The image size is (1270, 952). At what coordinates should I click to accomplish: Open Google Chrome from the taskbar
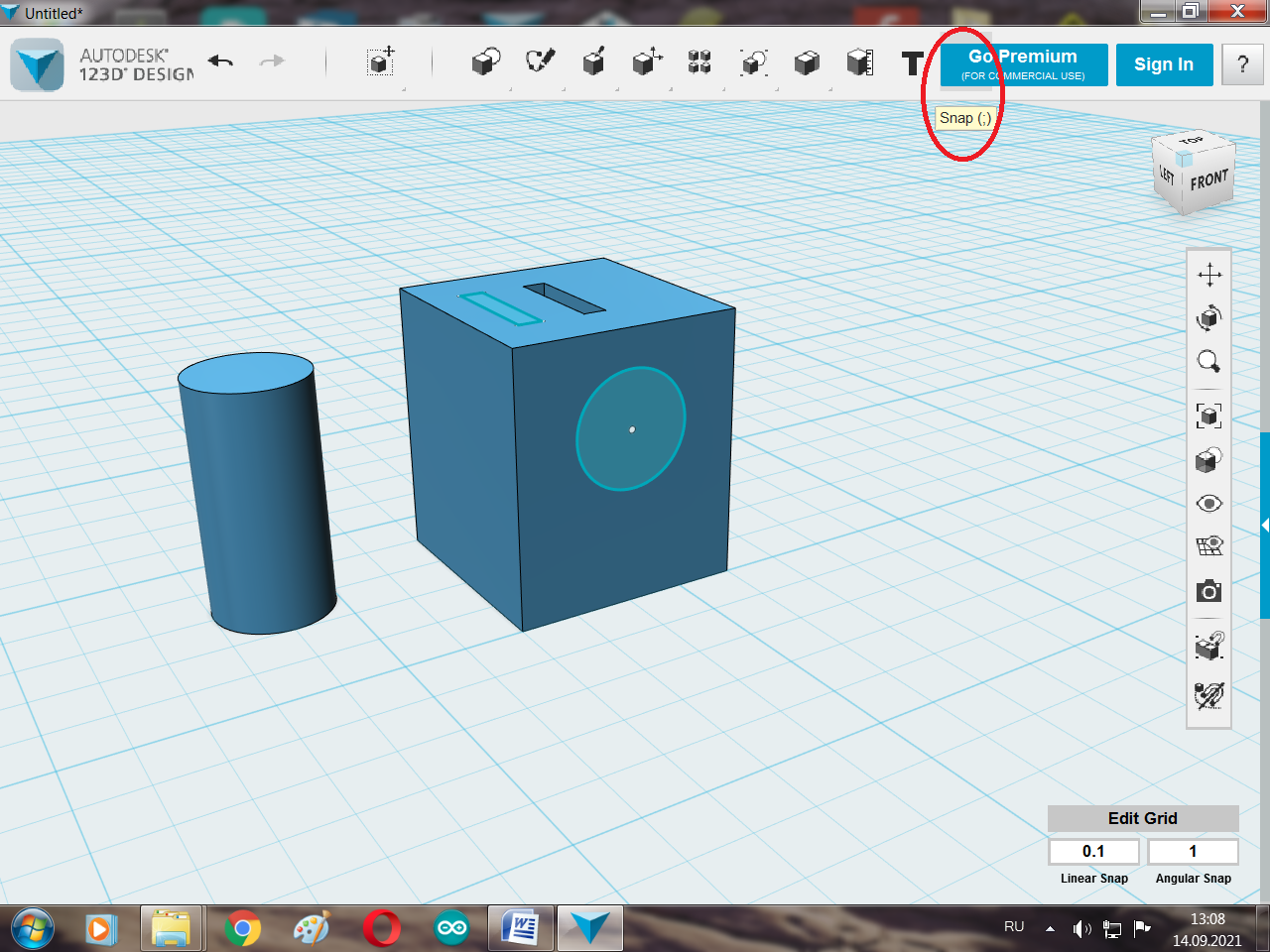242,929
